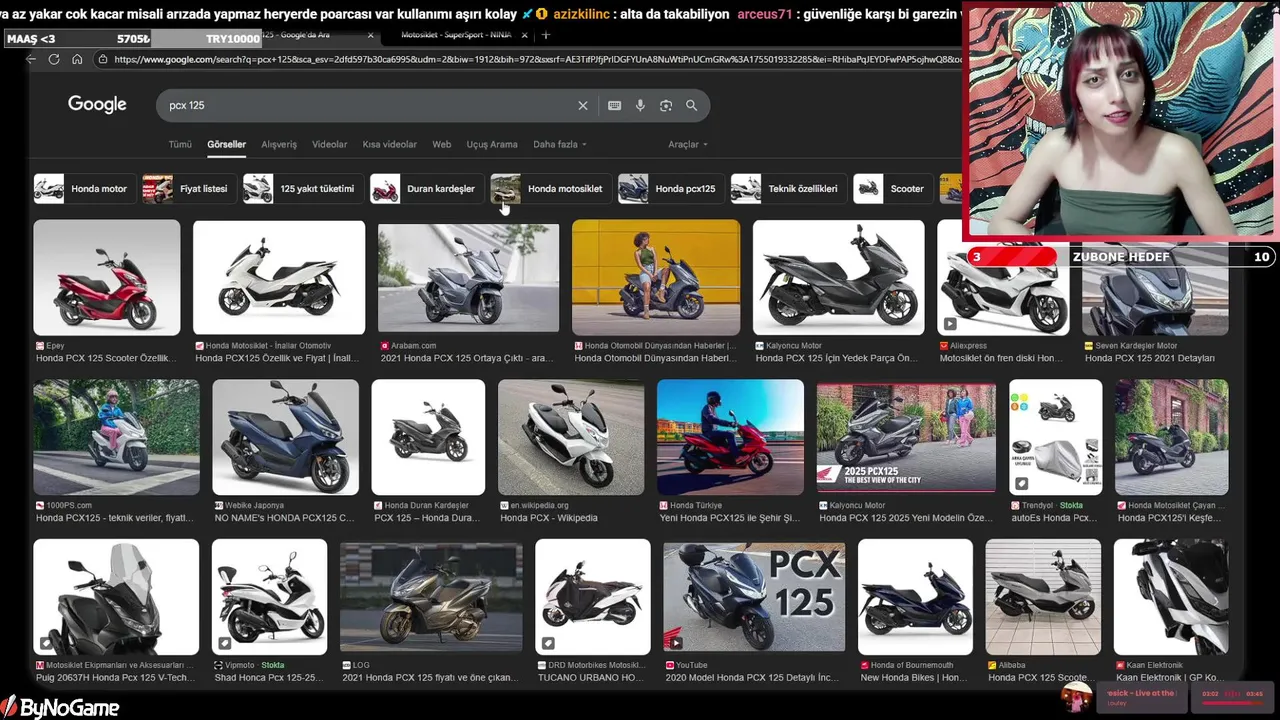The image size is (1280, 720).
Task: Open the Alışveriş tab
Action: tap(279, 144)
